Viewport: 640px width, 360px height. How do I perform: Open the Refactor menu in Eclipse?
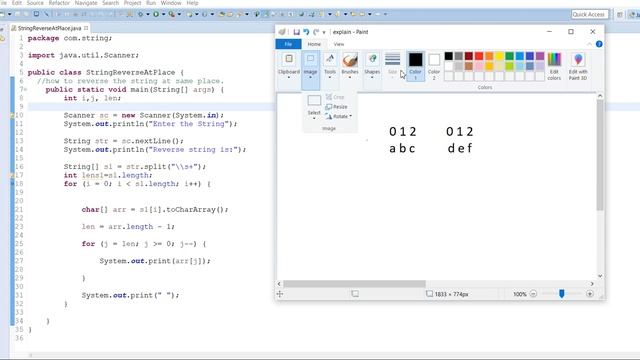pyautogui.click(x=59, y=3)
